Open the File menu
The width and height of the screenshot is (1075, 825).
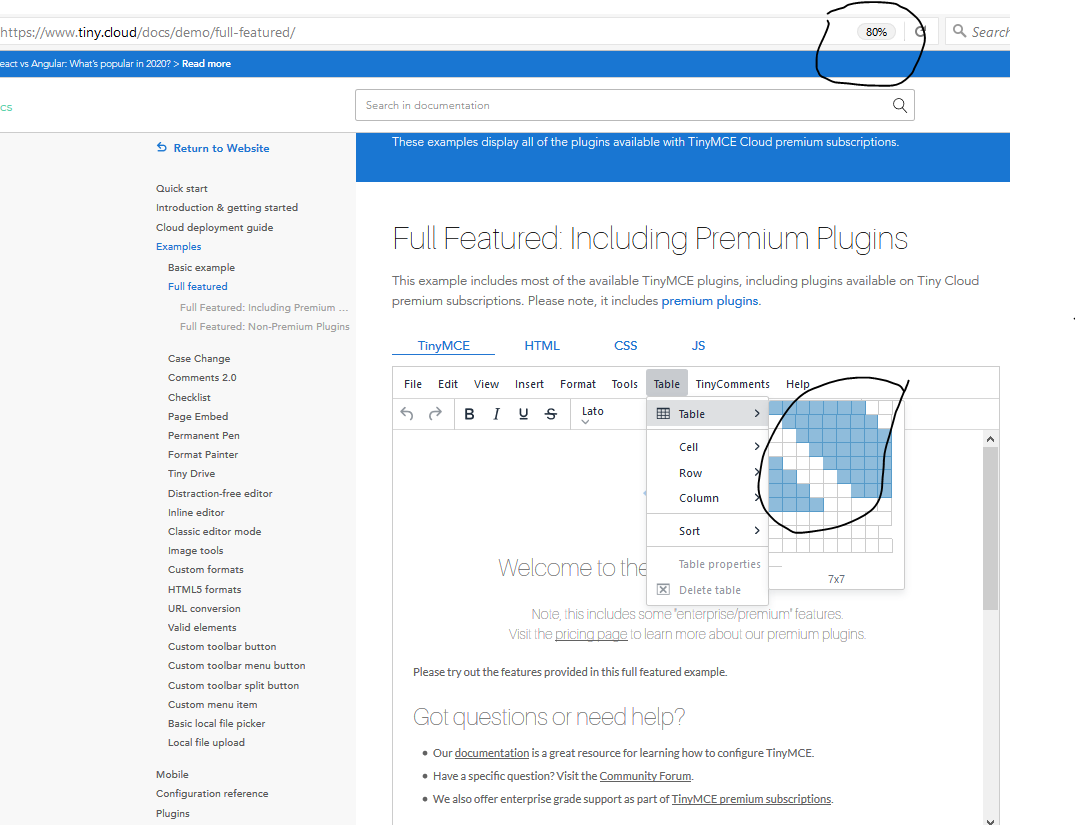[x=413, y=384]
